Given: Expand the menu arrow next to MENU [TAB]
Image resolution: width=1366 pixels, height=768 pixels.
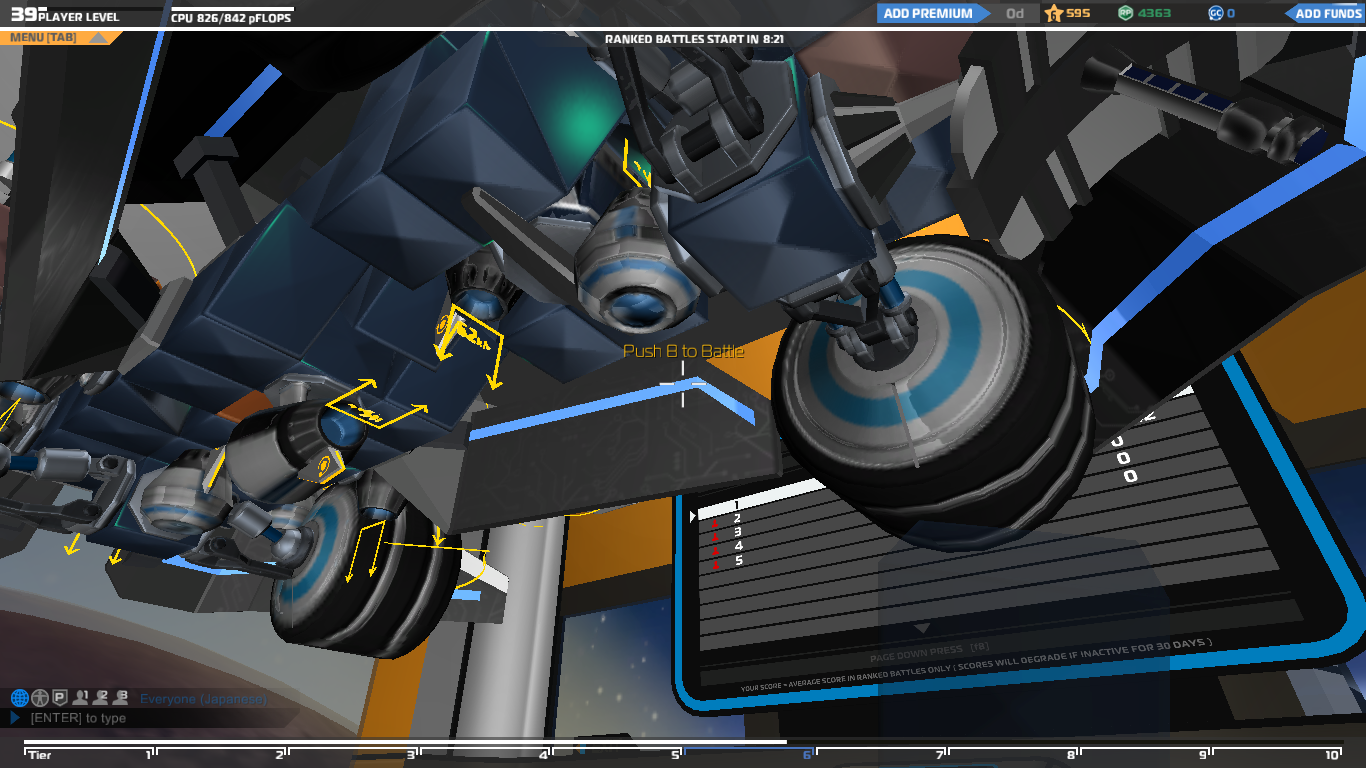Looking at the screenshot, I should [98, 38].
